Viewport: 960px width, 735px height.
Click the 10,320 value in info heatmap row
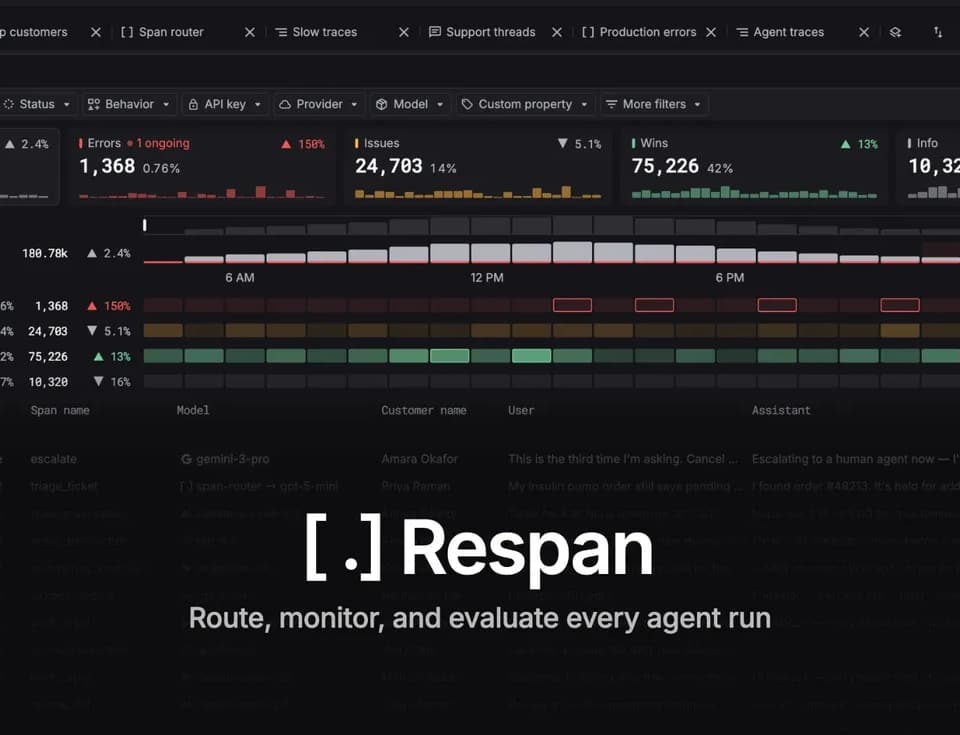point(48,382)
